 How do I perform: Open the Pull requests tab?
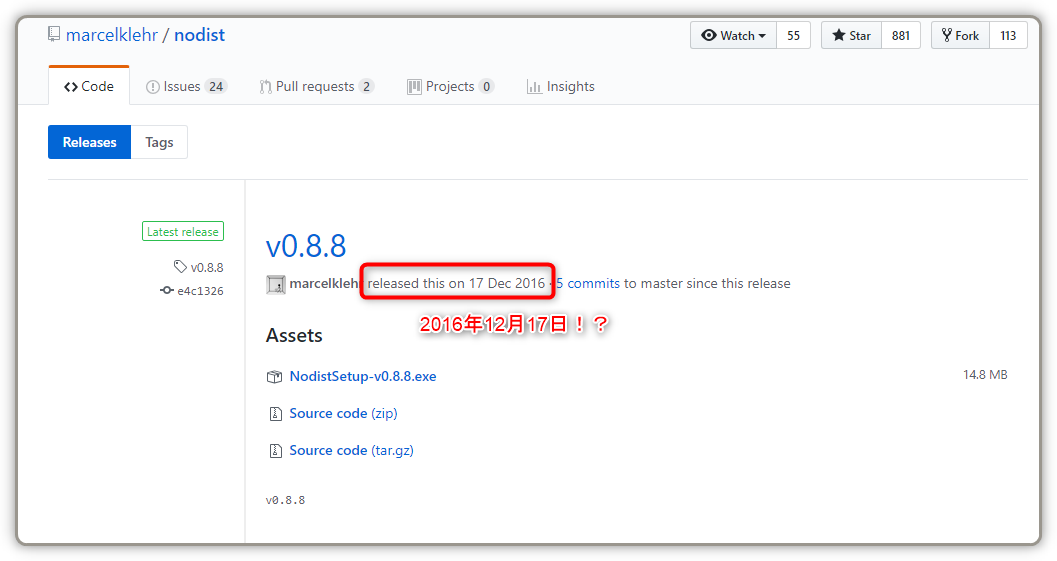click(317, 86)
